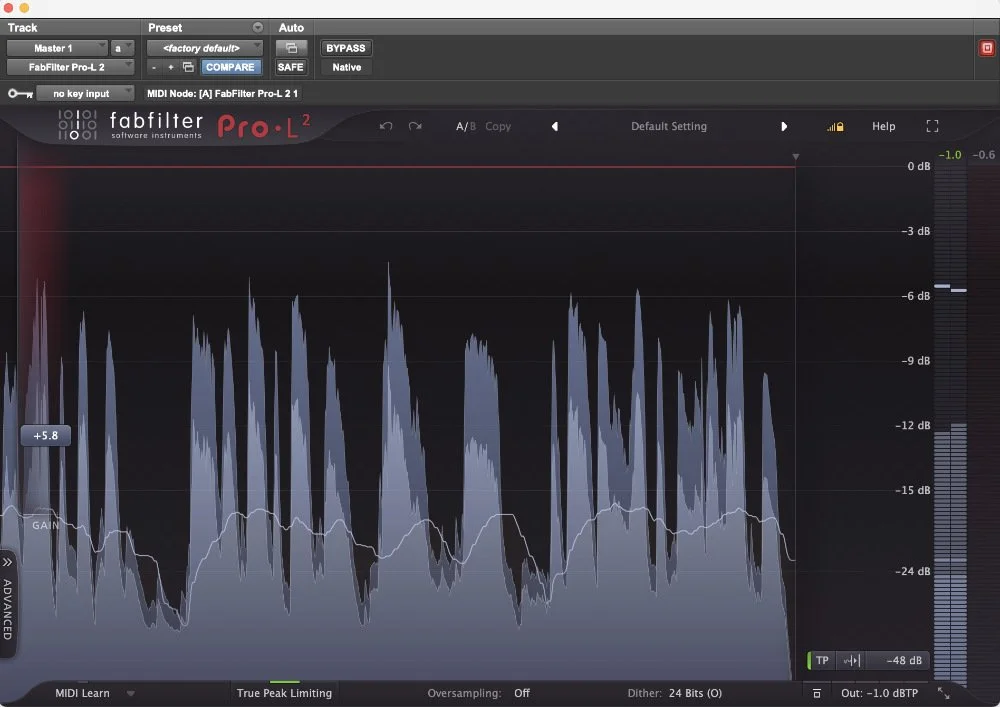Open the plug-in automation enable icon
Screen dimensions: 1000x707
click(291, 48)
